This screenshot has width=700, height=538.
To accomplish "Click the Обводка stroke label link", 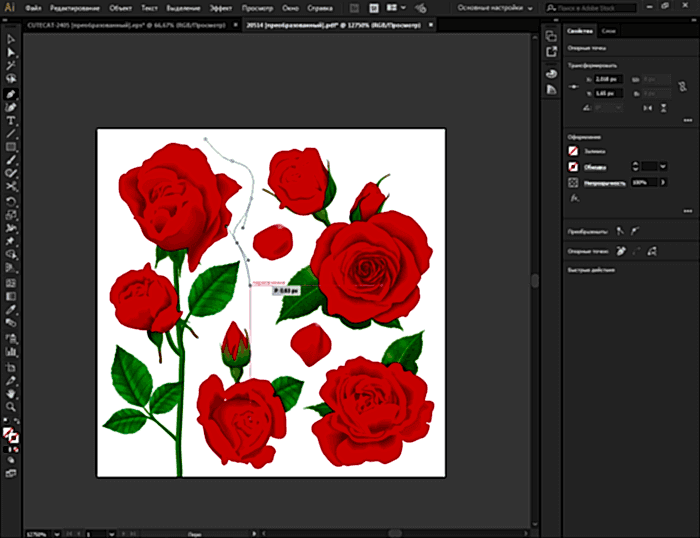I will (594, 165).
